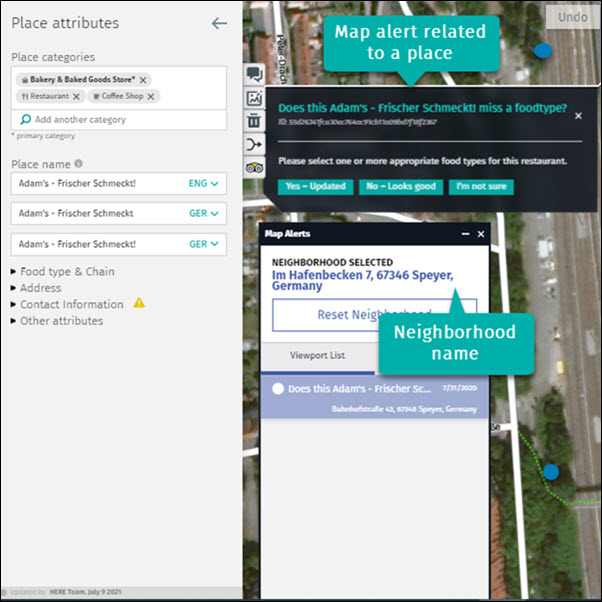
Task: Expand the Contact Information section
Action: click(x=67, y=304)
